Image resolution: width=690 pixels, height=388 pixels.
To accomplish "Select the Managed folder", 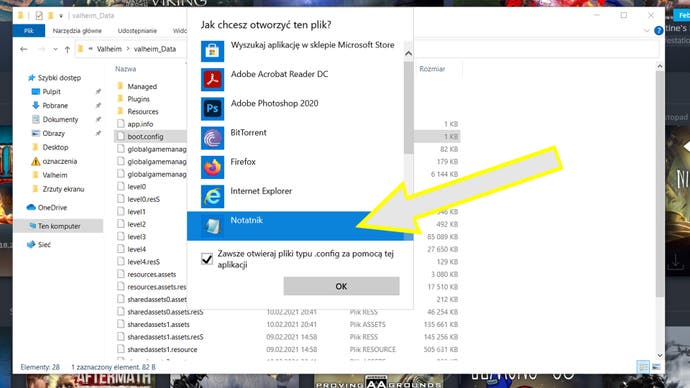I will tap(142, 87).
